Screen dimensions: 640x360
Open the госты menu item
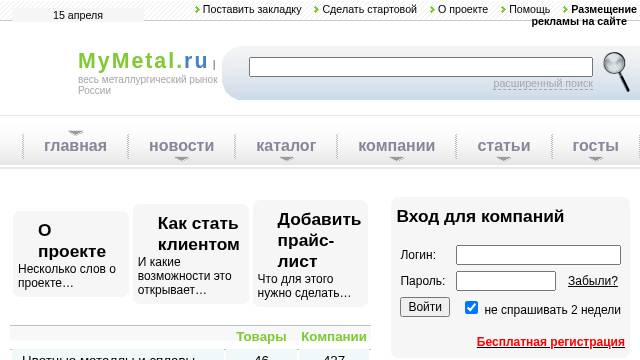click(596, 146)
